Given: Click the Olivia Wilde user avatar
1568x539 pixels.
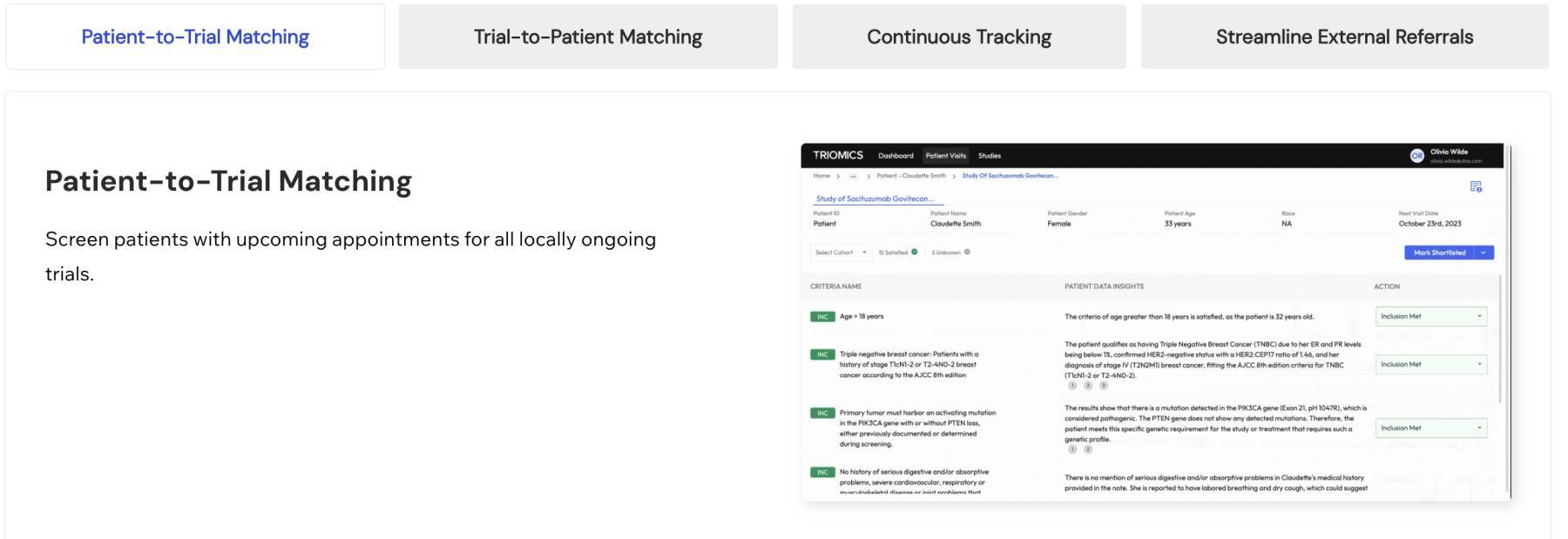Looking at the screenshot, I should (1416, 156).
